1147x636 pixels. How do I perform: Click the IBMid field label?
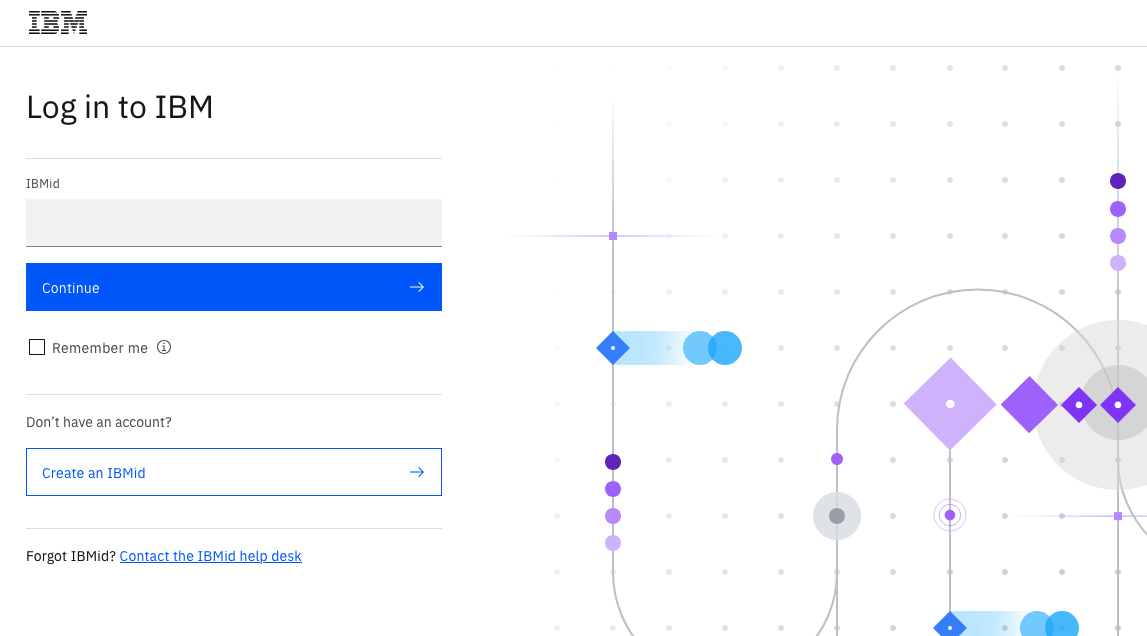(43, 184)
